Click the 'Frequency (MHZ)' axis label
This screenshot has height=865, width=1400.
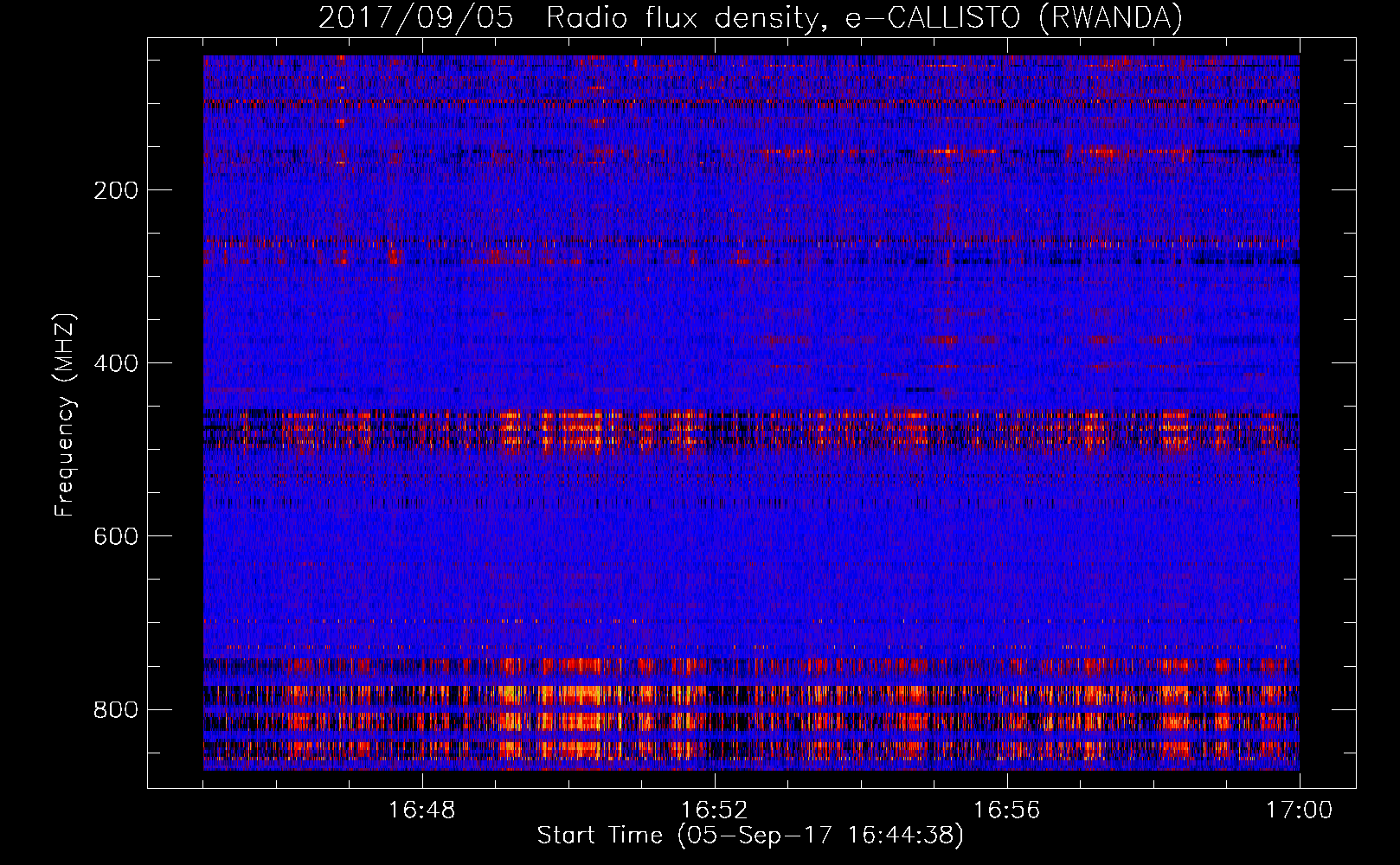click(64, 415)
